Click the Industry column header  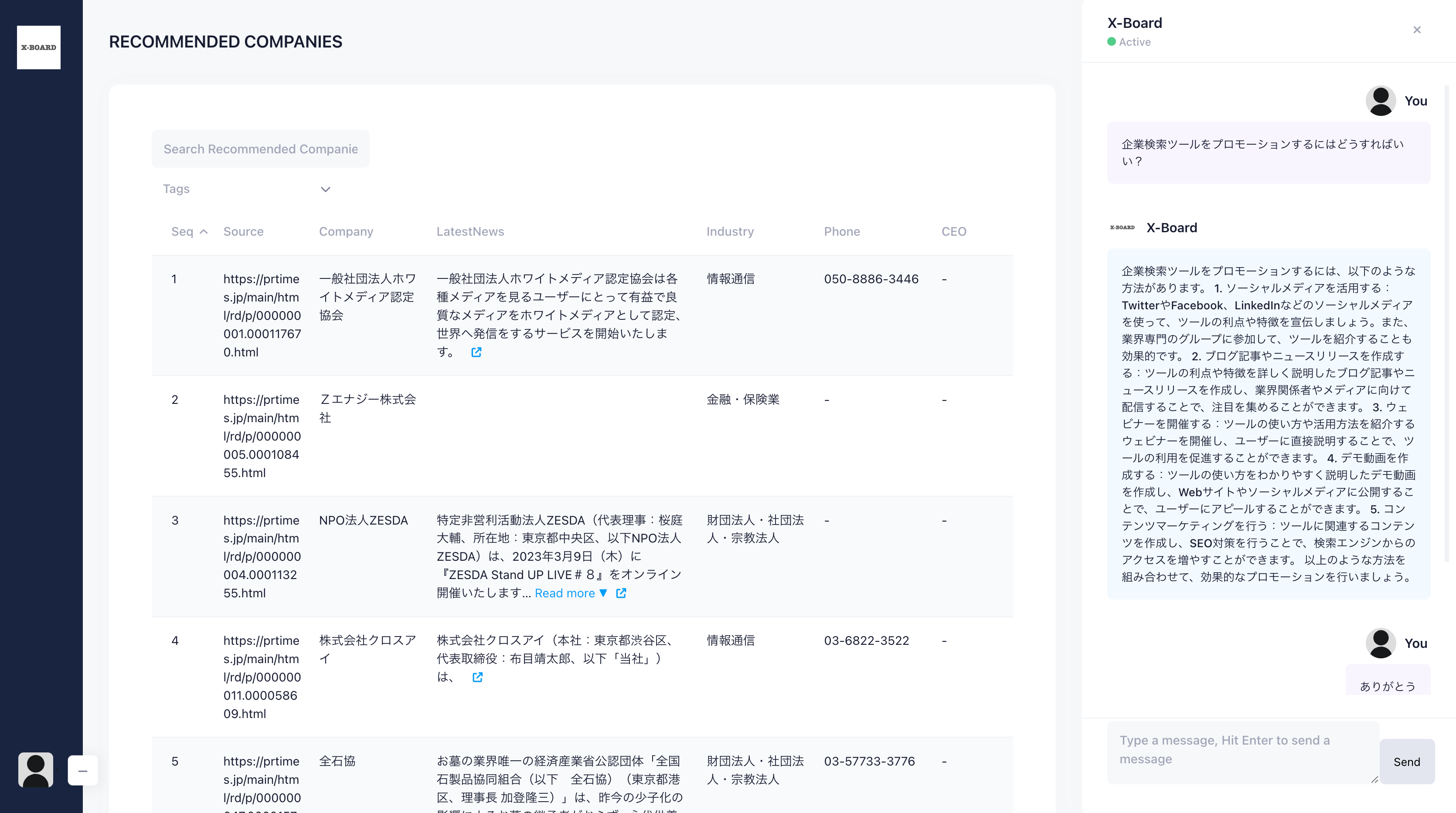point(730,232)
